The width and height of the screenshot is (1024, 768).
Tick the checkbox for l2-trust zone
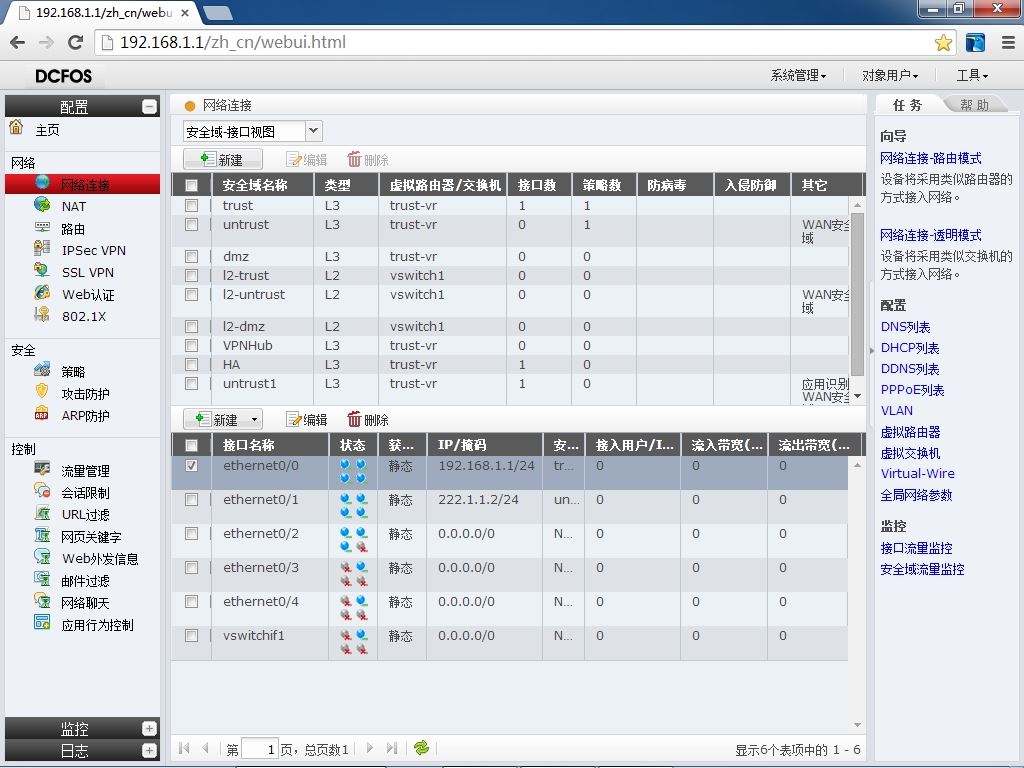(191, 276)
